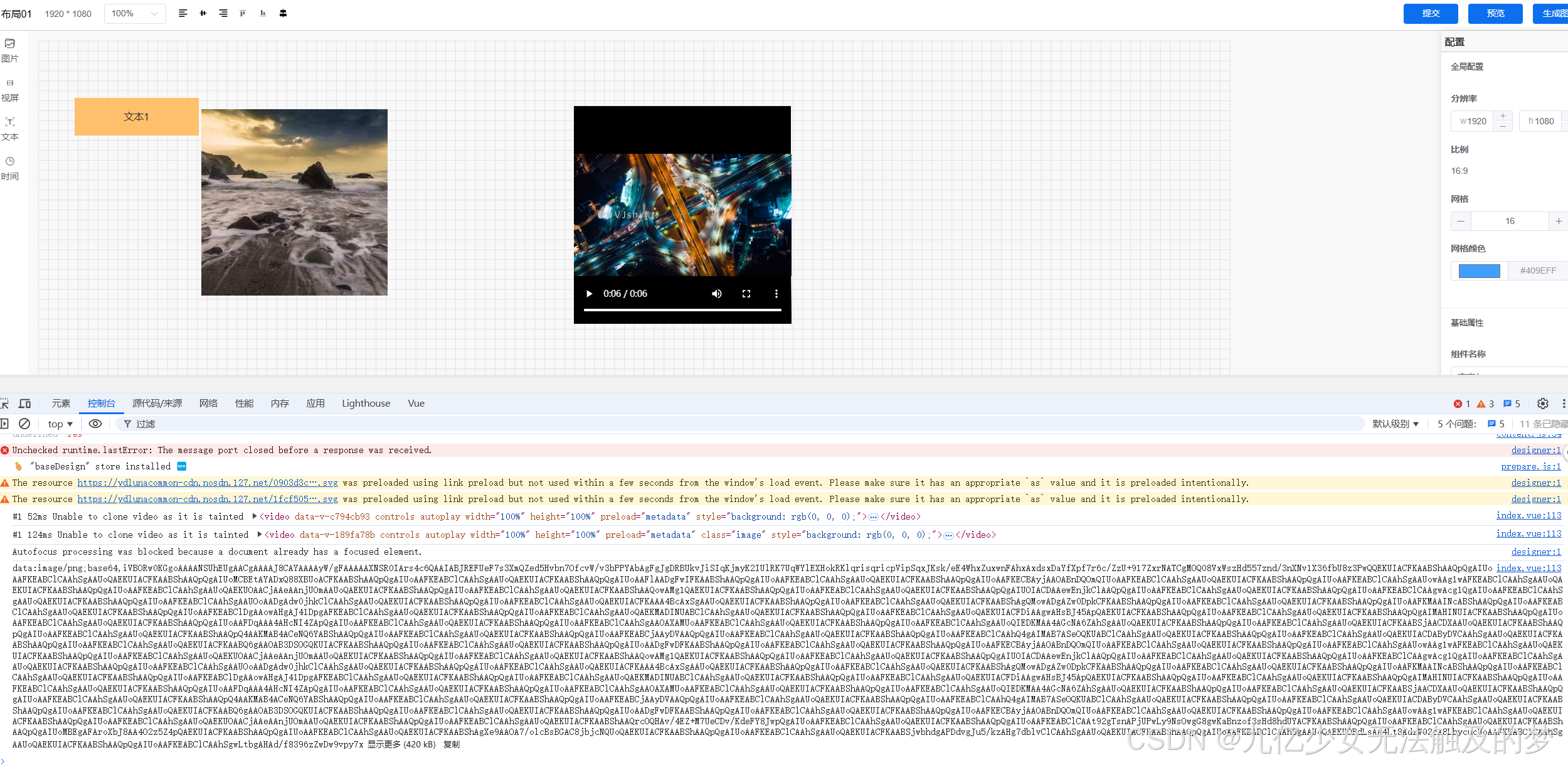
Task: Switch to the 网络 Network tab in DevTools
Action: point(209,404)
